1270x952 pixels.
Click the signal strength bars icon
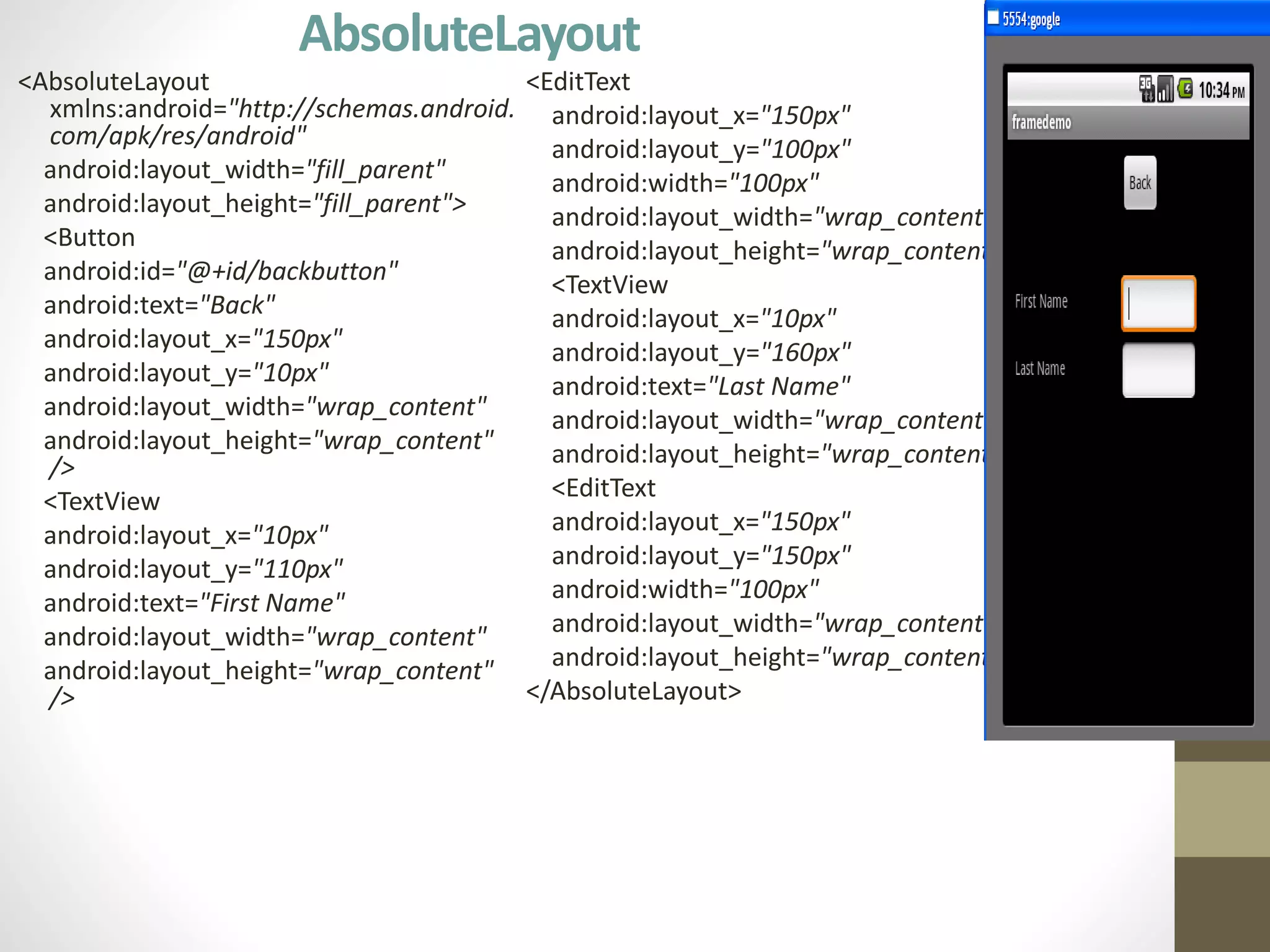pos(1165,89)
